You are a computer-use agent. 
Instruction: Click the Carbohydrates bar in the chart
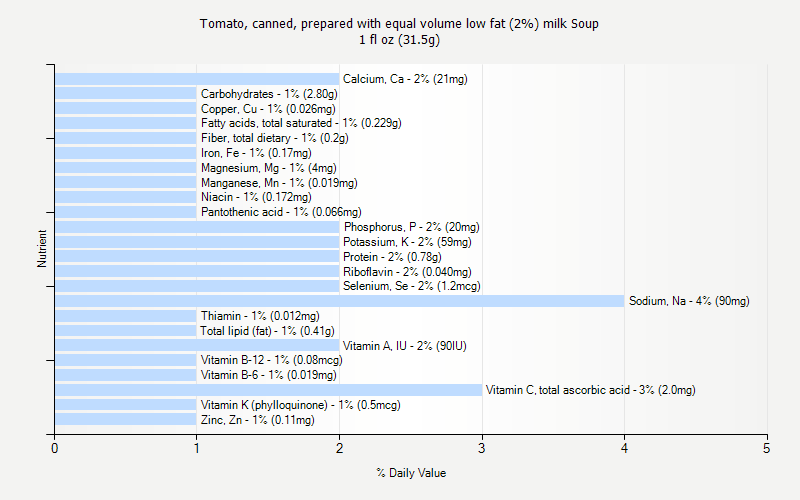point(126,93)
